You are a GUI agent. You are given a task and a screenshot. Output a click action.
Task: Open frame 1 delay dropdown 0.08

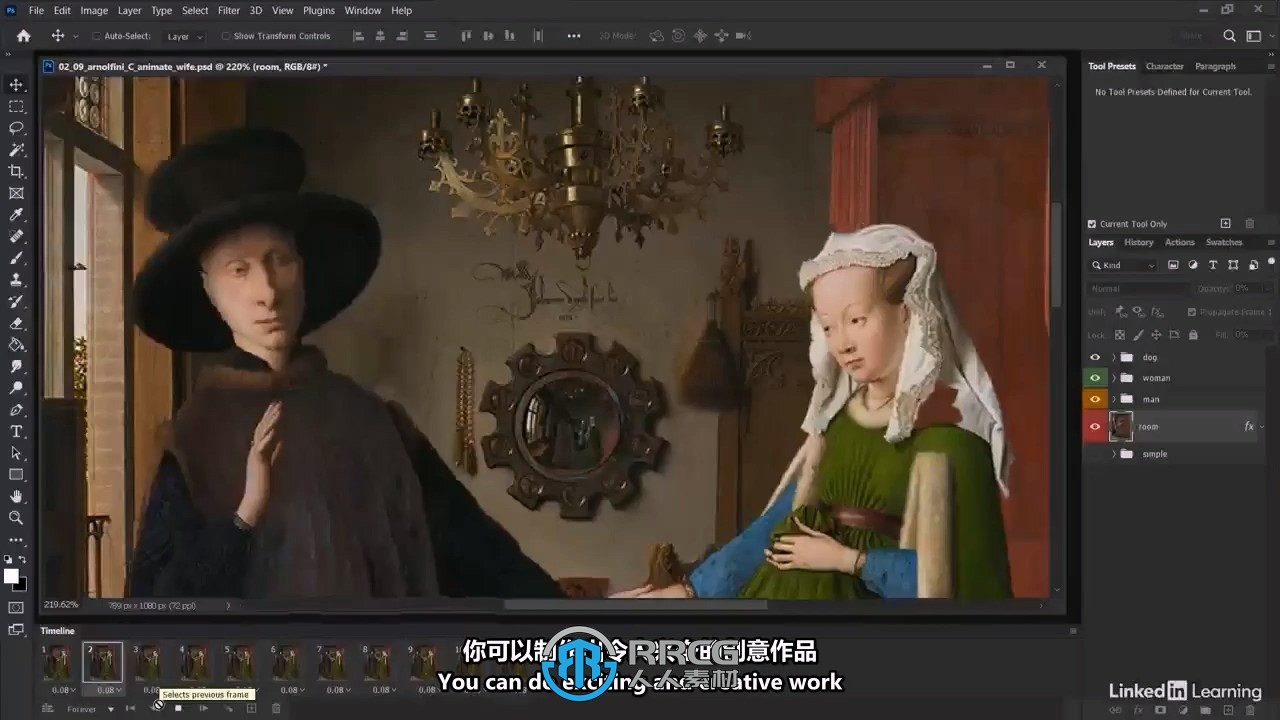point(62,690)
